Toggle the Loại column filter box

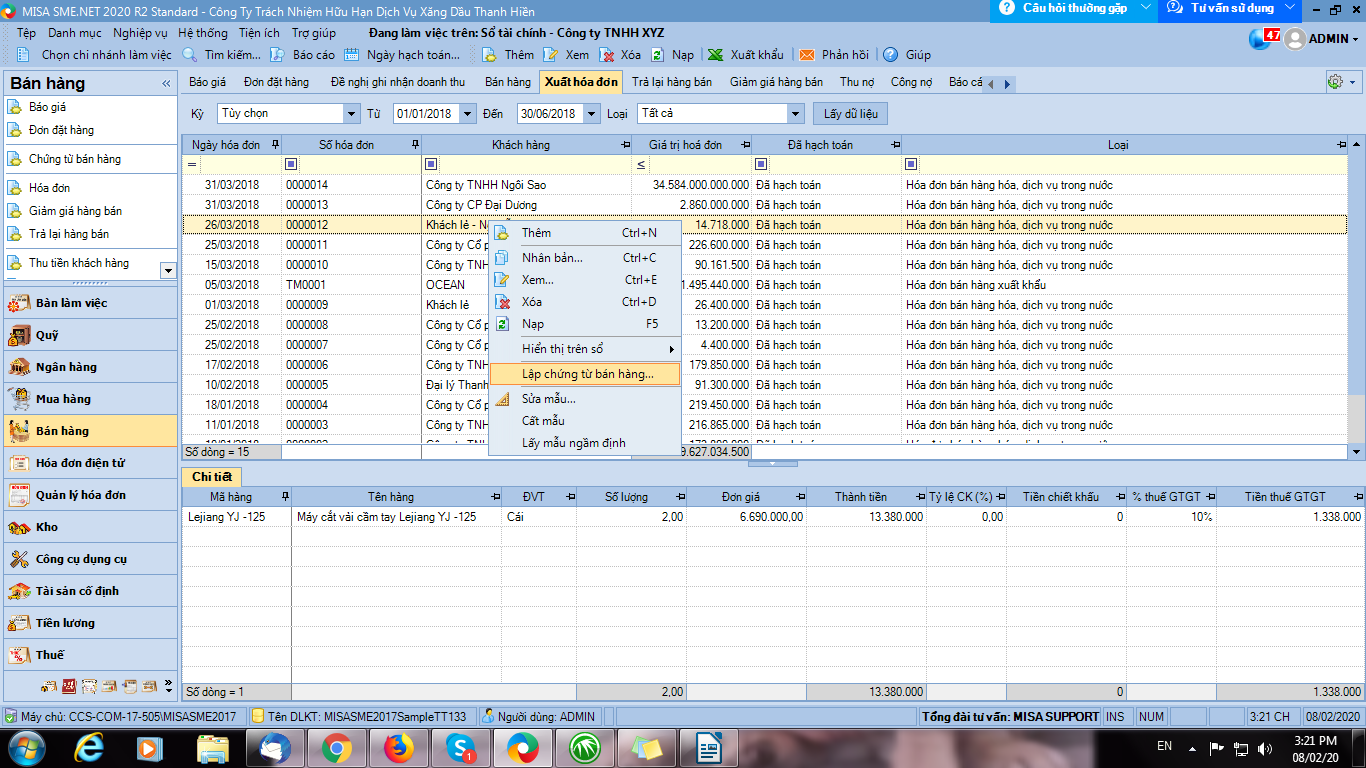(911, 164)
